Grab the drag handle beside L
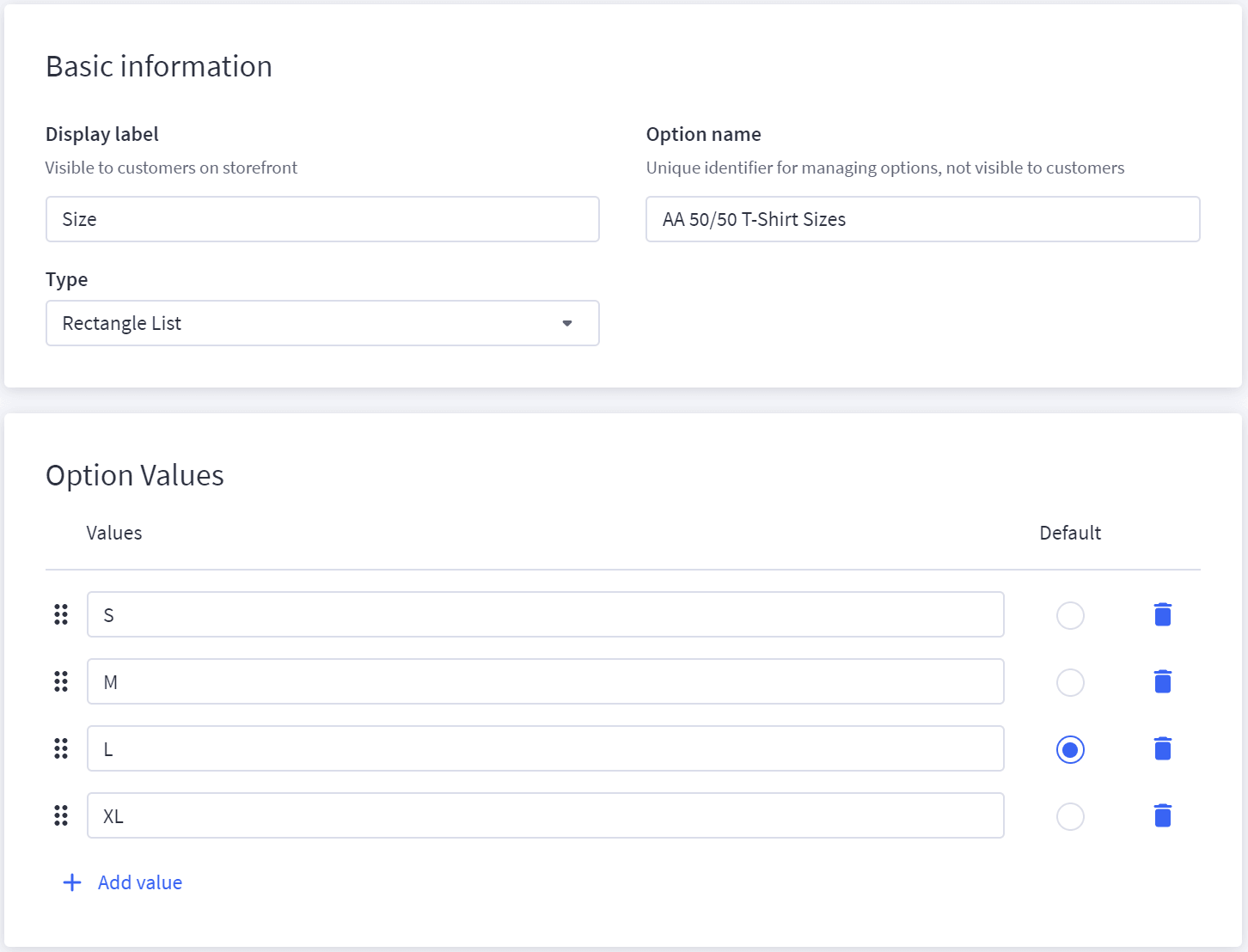1248x952 pixels. 60,748
